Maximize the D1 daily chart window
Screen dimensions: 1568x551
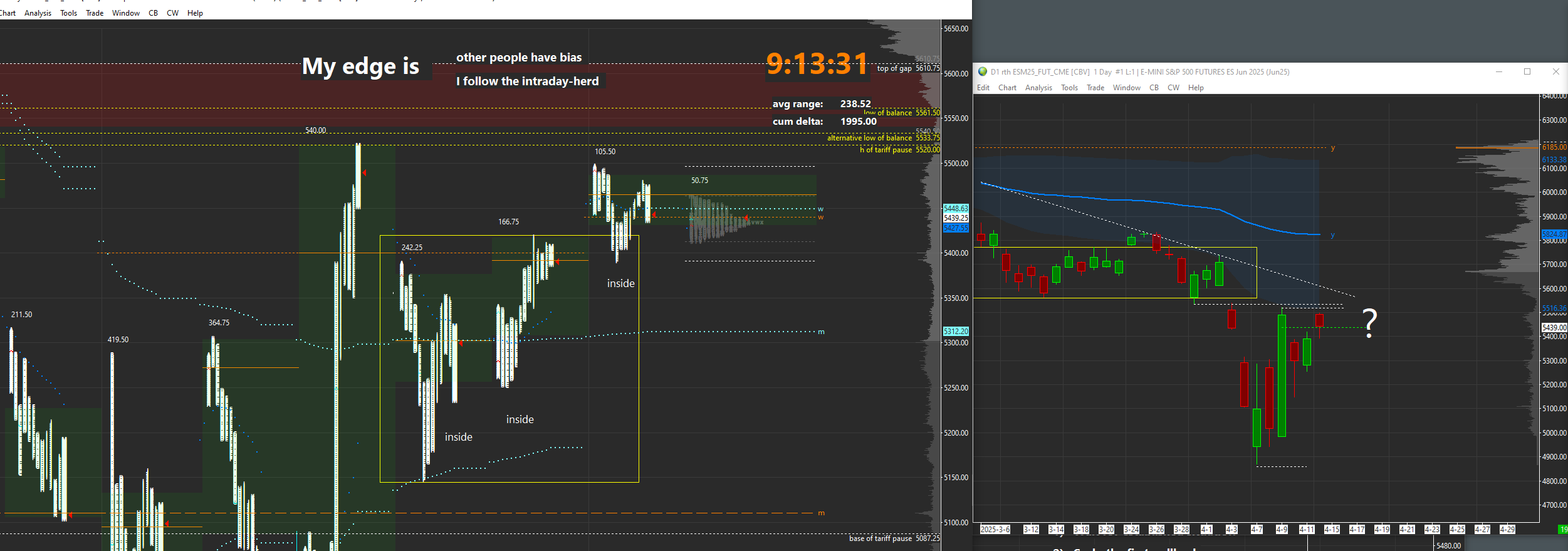(x=1527, y=71)
